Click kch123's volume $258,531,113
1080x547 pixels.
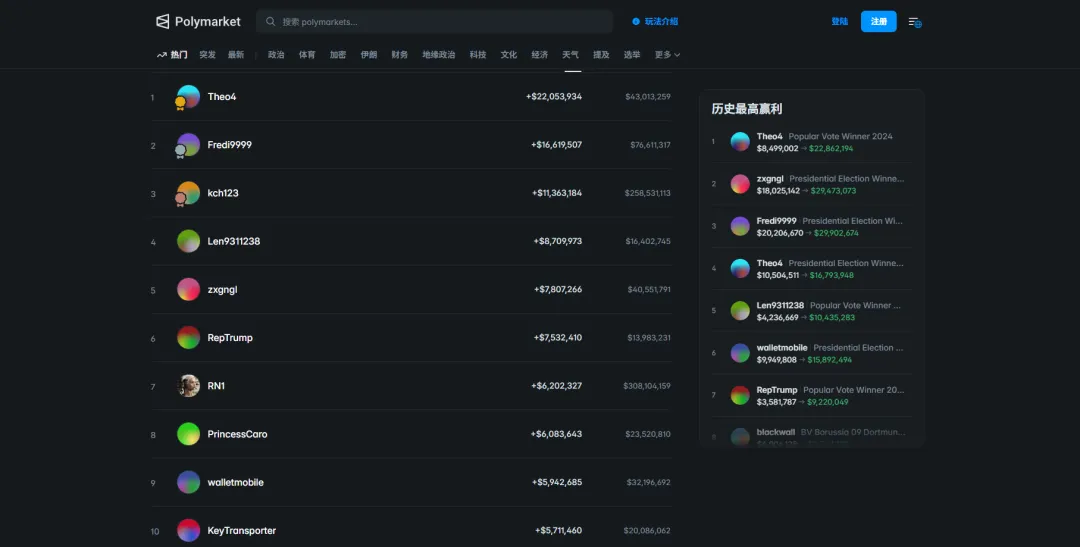pos(647,193)
